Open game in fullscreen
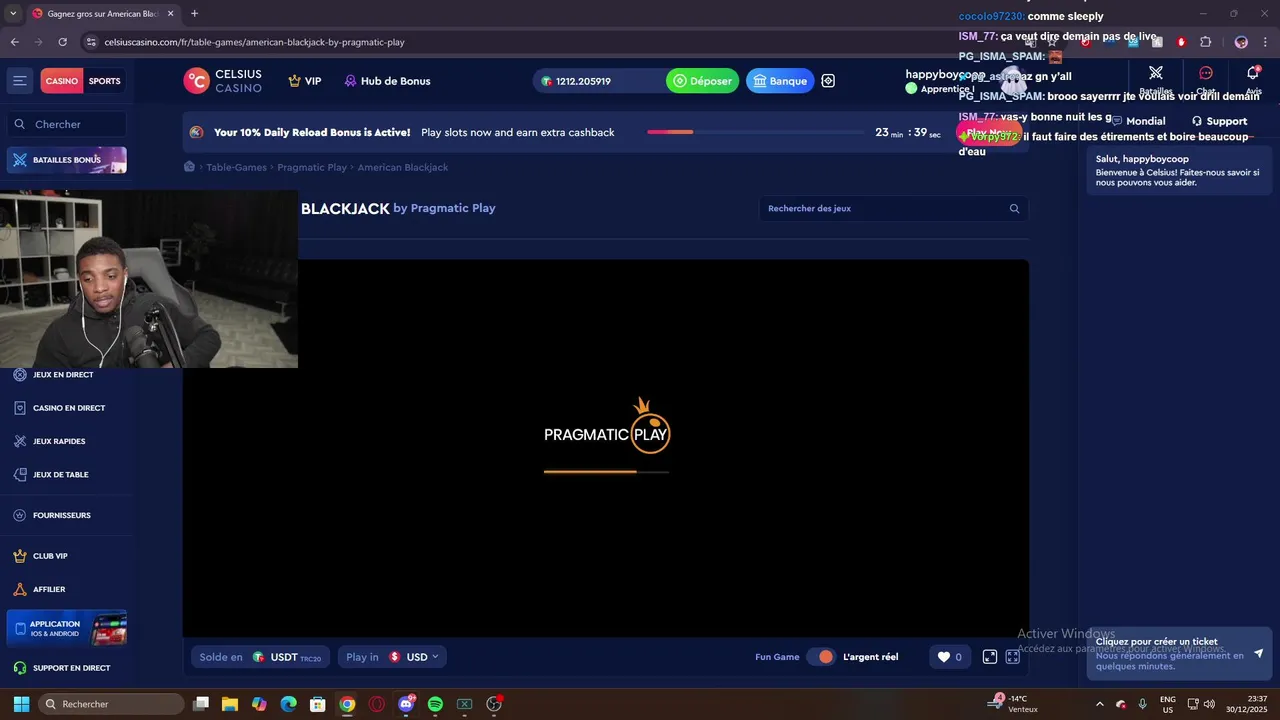1280x720 pixels. [1013, 657]
